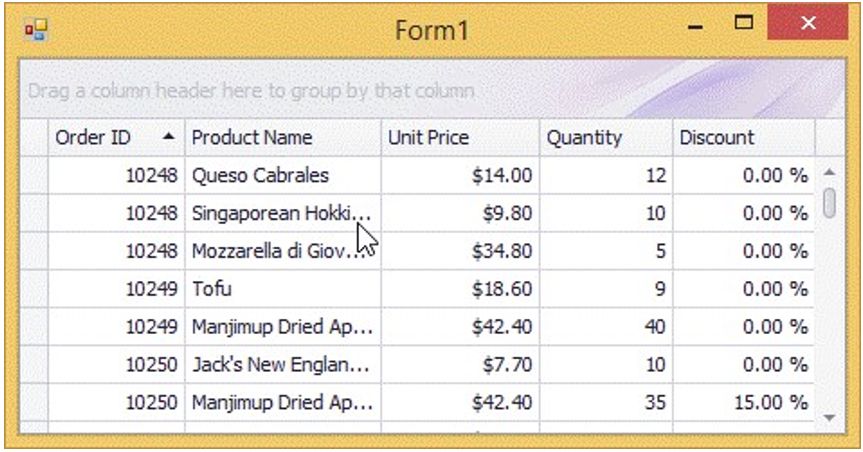Click the scroll up arrow of grid
The width and height of the screenshot is (863, 452).
[829, 171]
